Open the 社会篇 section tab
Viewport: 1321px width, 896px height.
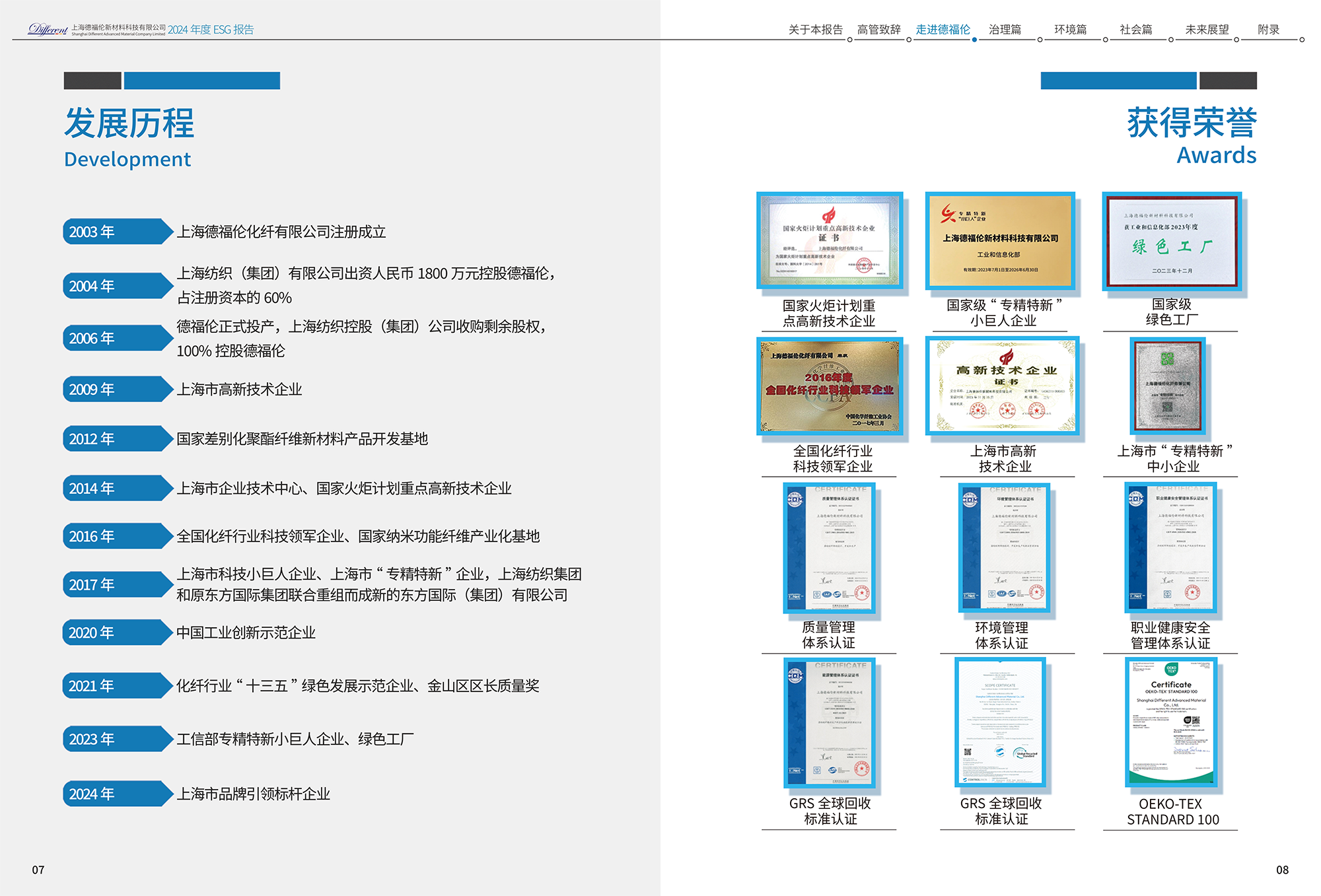(1135, 30)
